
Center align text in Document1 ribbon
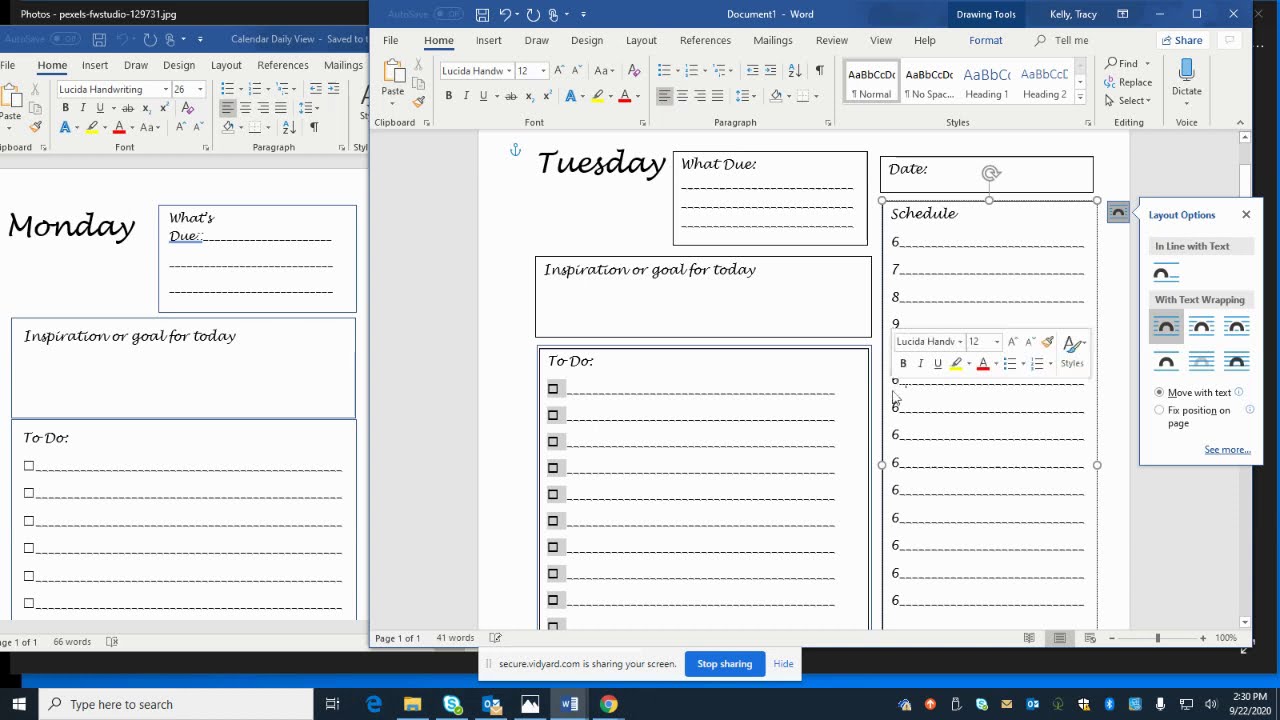pyautogui.click(x=682, y=96)
